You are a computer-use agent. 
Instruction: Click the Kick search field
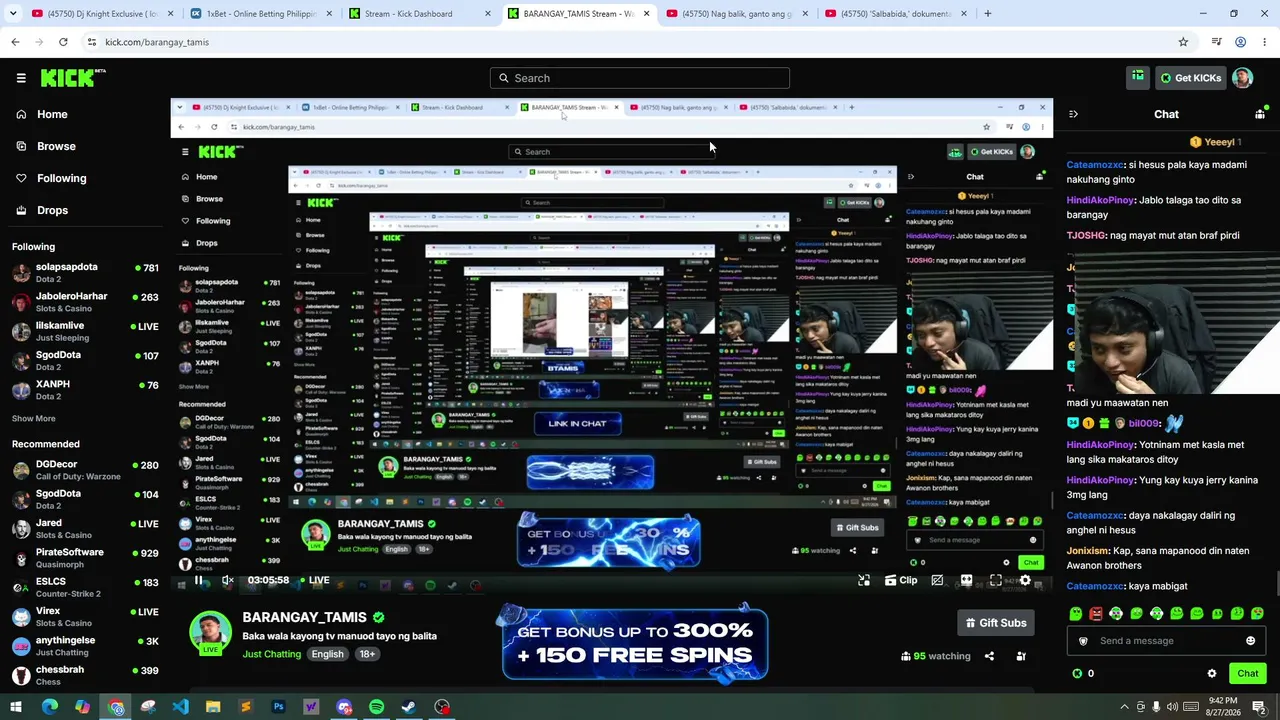coord(640,78)
